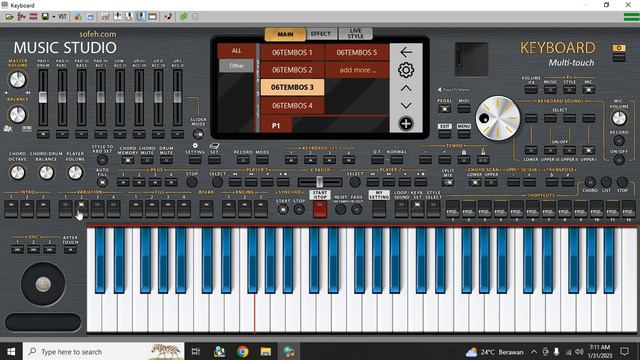
Task: Toggle the Style To KBD Set button
Action: tap(102, 160)
